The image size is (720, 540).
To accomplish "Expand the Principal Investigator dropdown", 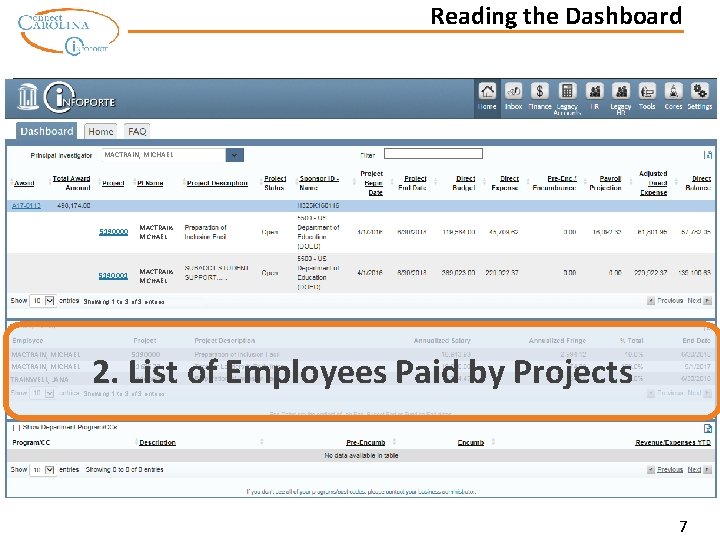I will (235, 155).
